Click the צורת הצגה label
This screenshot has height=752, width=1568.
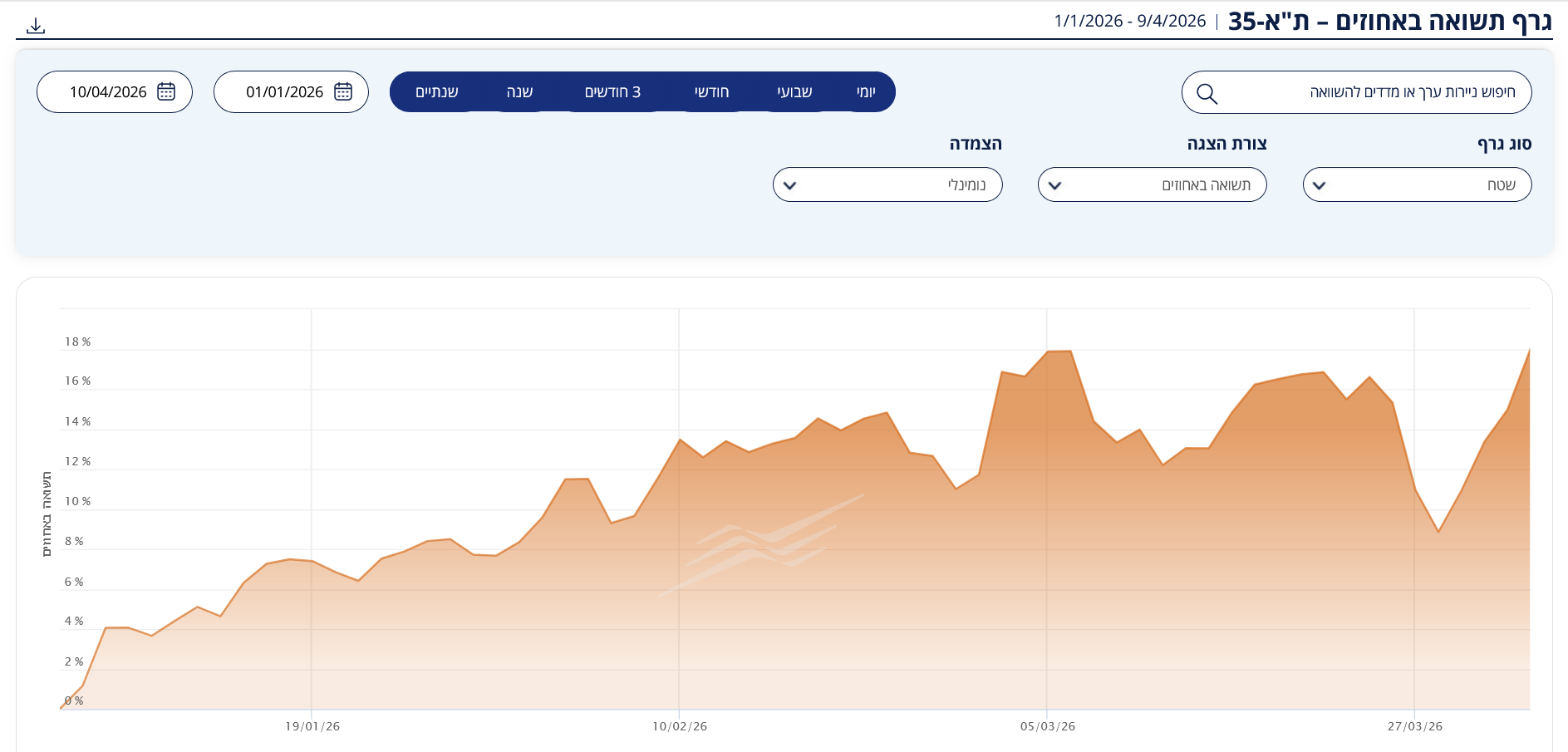coord(1227,144)
